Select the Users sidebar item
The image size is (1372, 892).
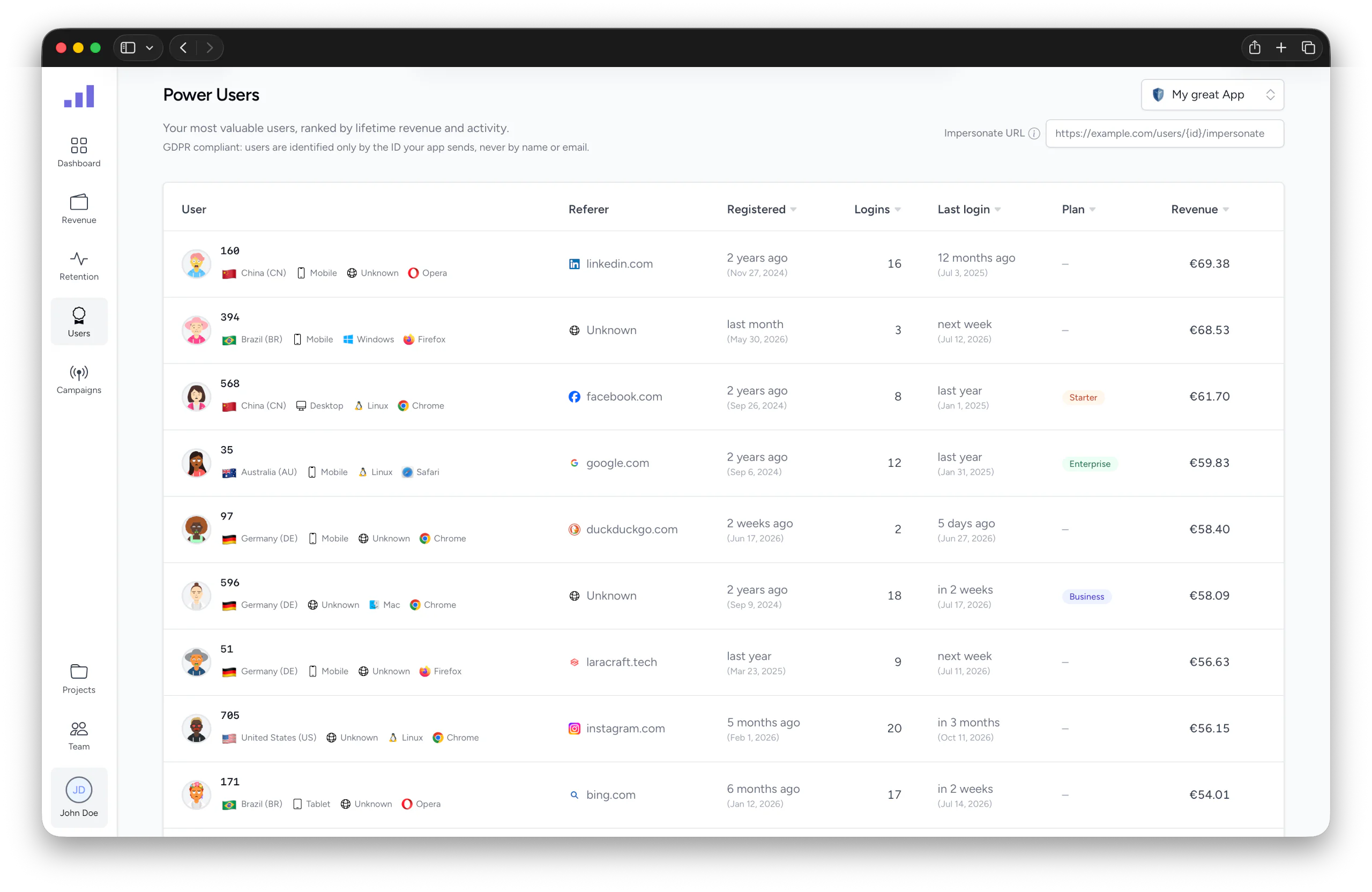click(79, 322)
